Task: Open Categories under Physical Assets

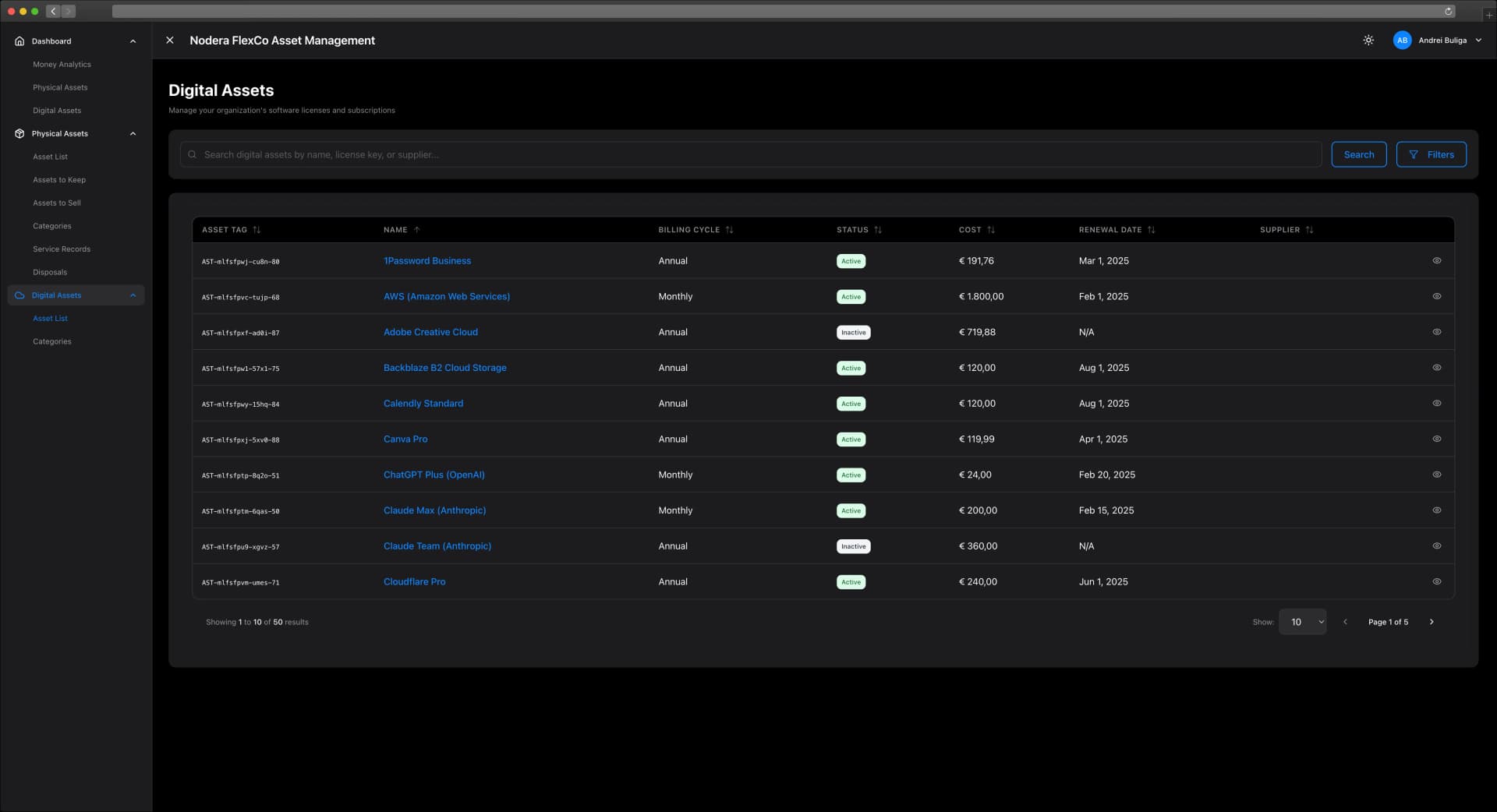Action: 52,226
